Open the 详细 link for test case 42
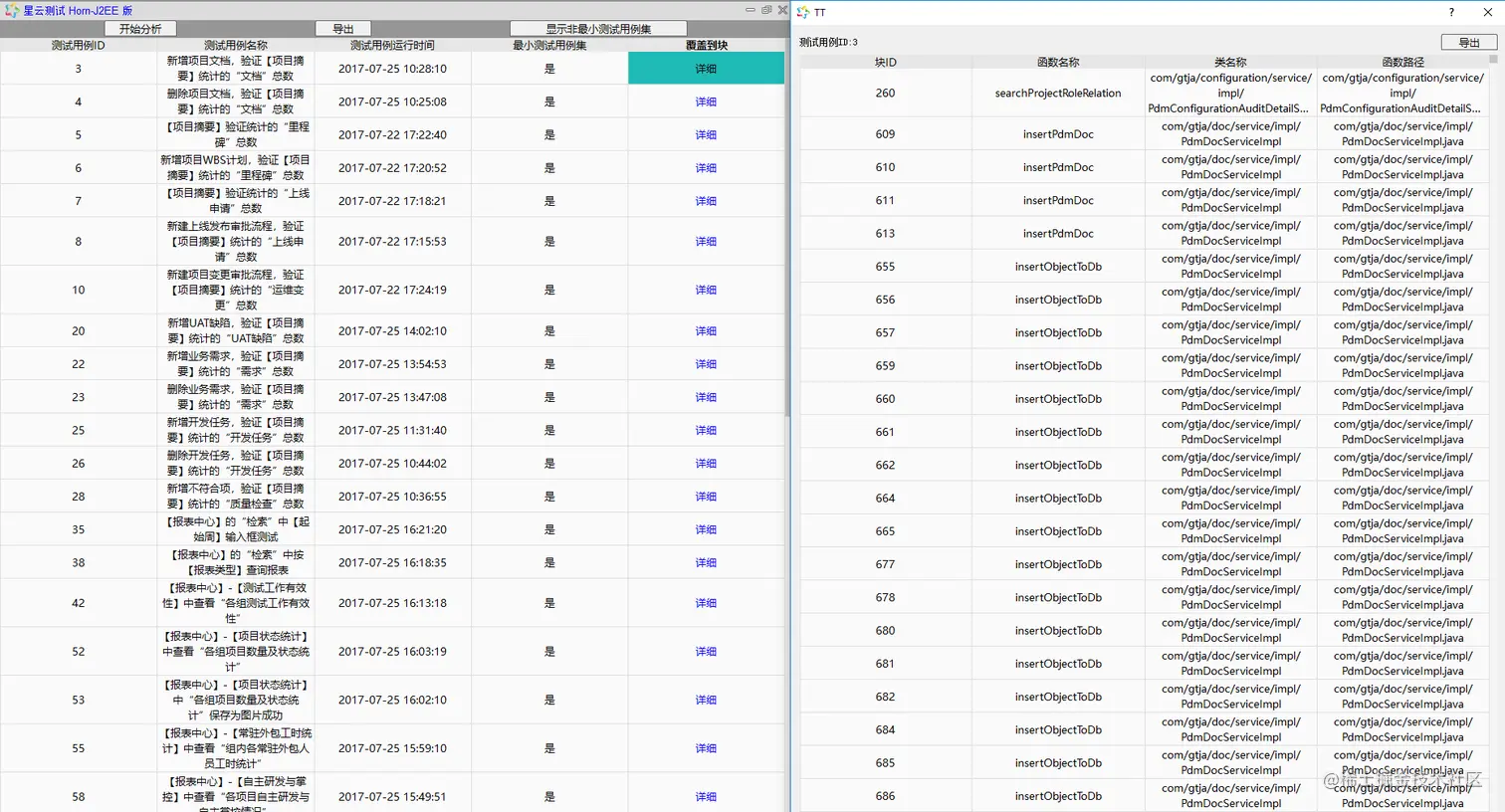Viewport: 1505px width, 812px height. point(706,603)
